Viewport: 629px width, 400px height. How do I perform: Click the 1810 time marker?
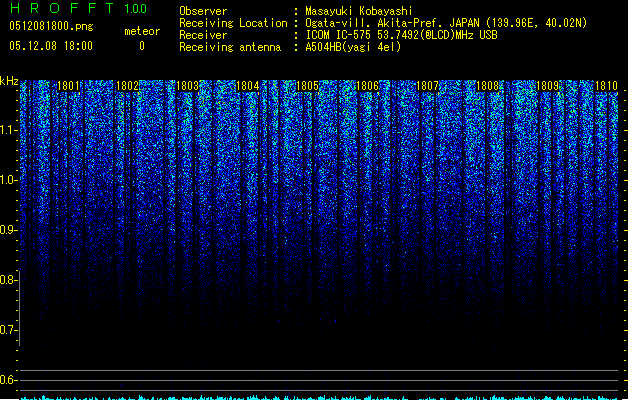point(606,86)
